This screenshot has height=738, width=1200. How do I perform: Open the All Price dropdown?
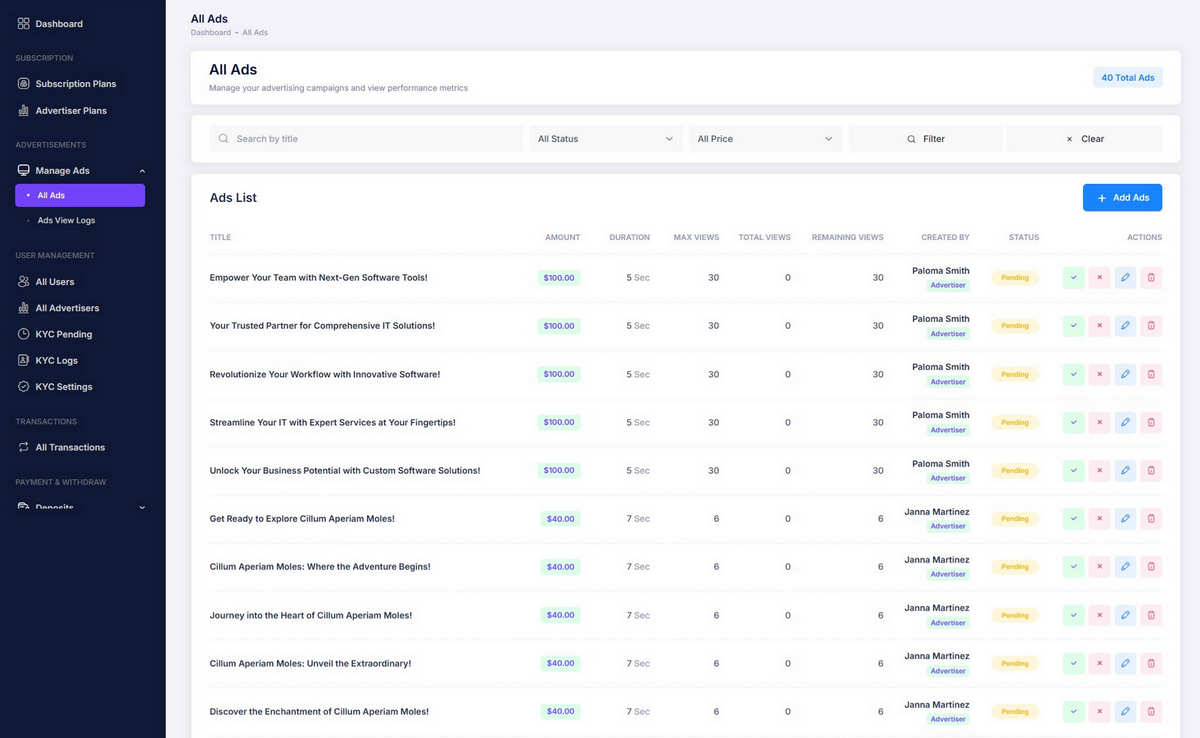click(765, 139)
